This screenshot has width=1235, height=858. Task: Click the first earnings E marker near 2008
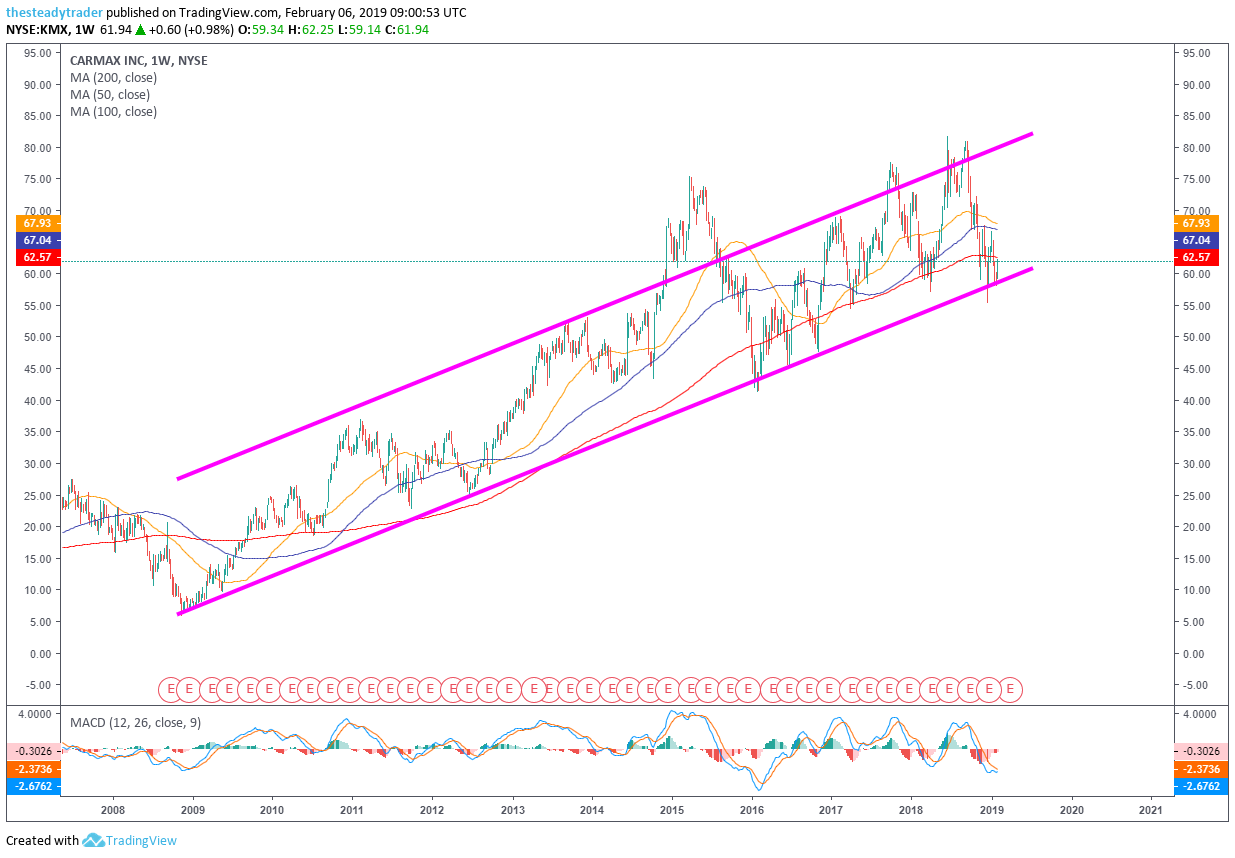[170, 689]
